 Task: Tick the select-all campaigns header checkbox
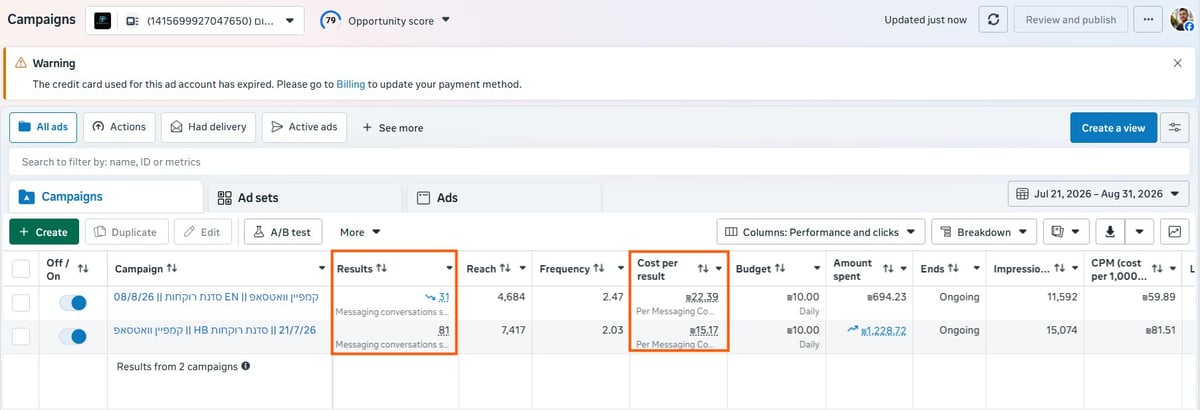(x=21, y=269)
